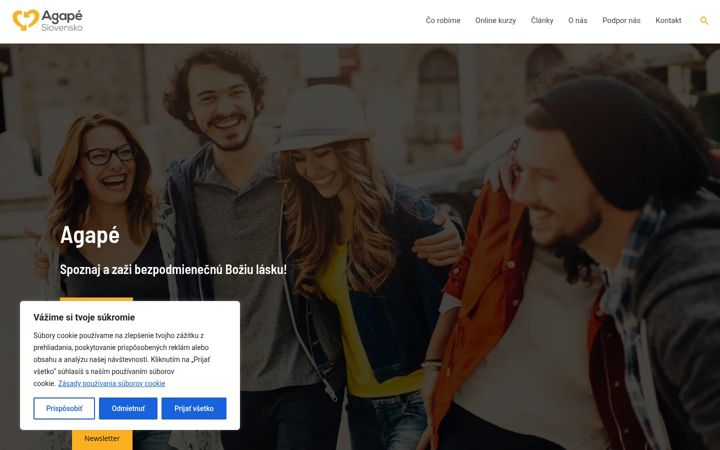Screen dimensions: 720x450
Task: Open the Čo robíme menu
Action: pos(443,21)
